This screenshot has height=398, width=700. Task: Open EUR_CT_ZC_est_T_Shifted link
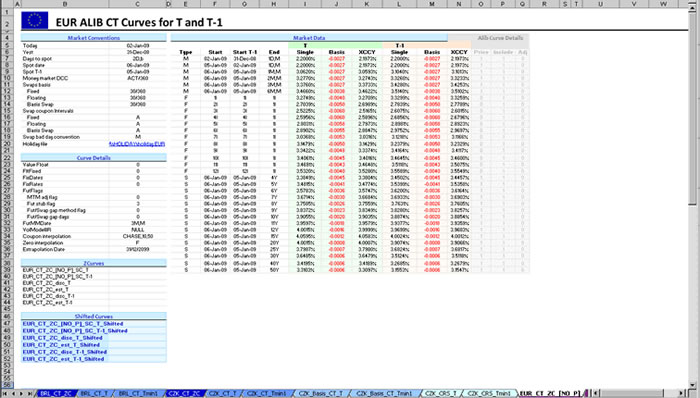pyautogui.click(x=61, y=345)
